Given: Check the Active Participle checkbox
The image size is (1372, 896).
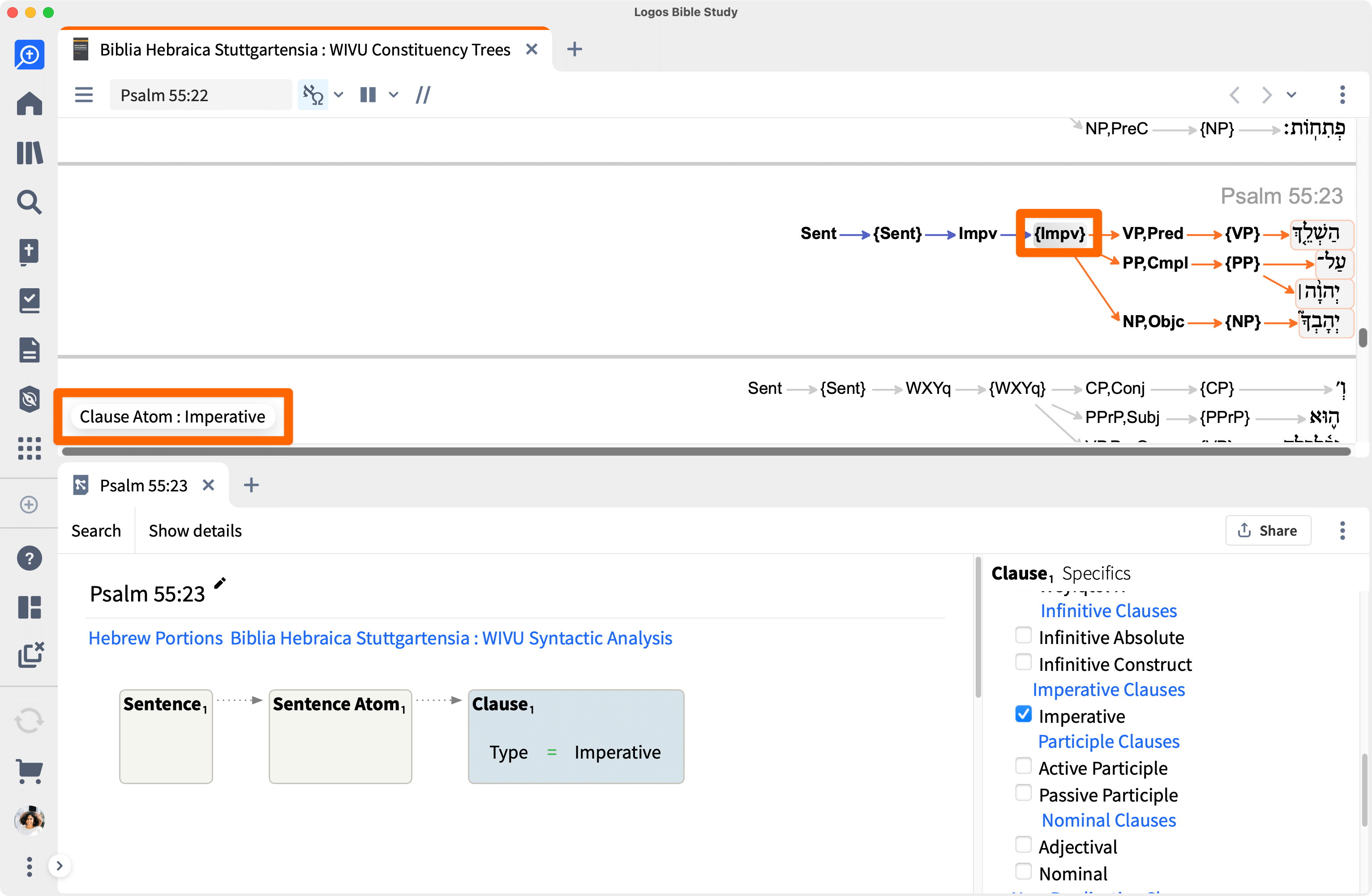Looking at the screenshot, I should coord(1023,766).
